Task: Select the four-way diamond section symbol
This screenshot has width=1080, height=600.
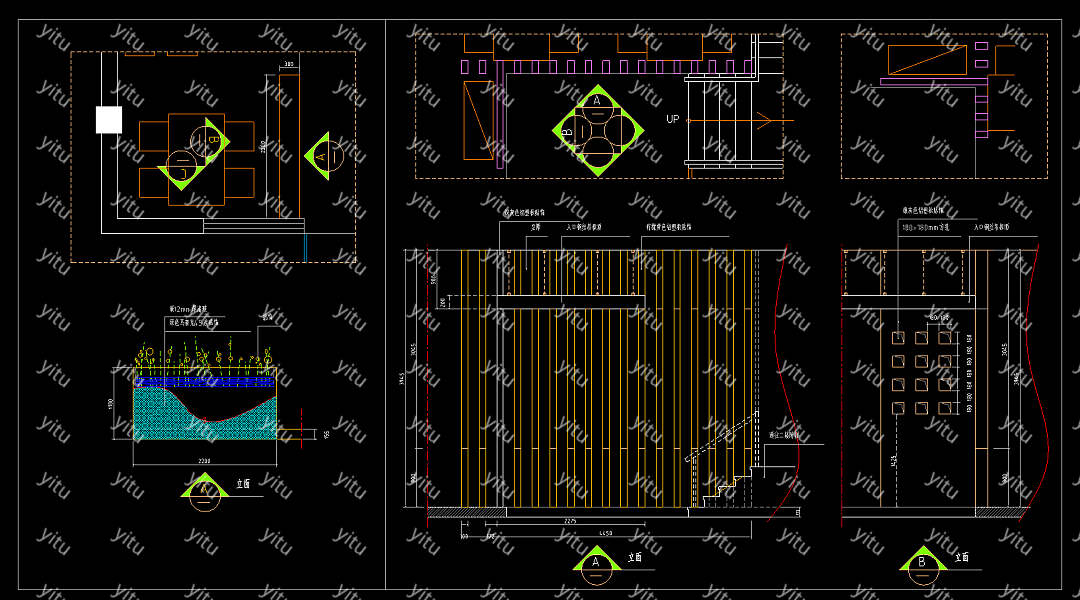Action: 598,131
